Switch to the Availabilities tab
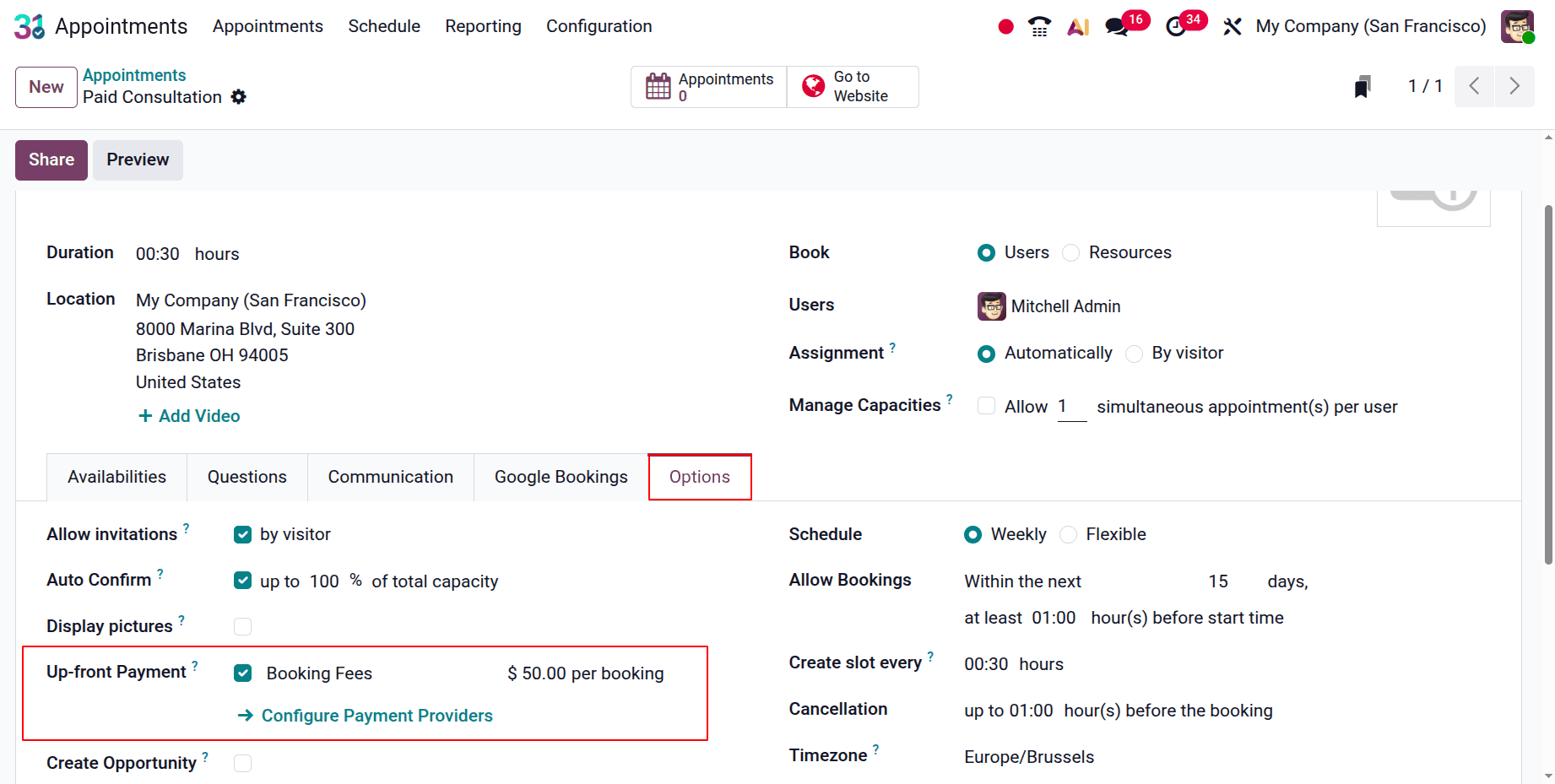 (x=116, y=477)
